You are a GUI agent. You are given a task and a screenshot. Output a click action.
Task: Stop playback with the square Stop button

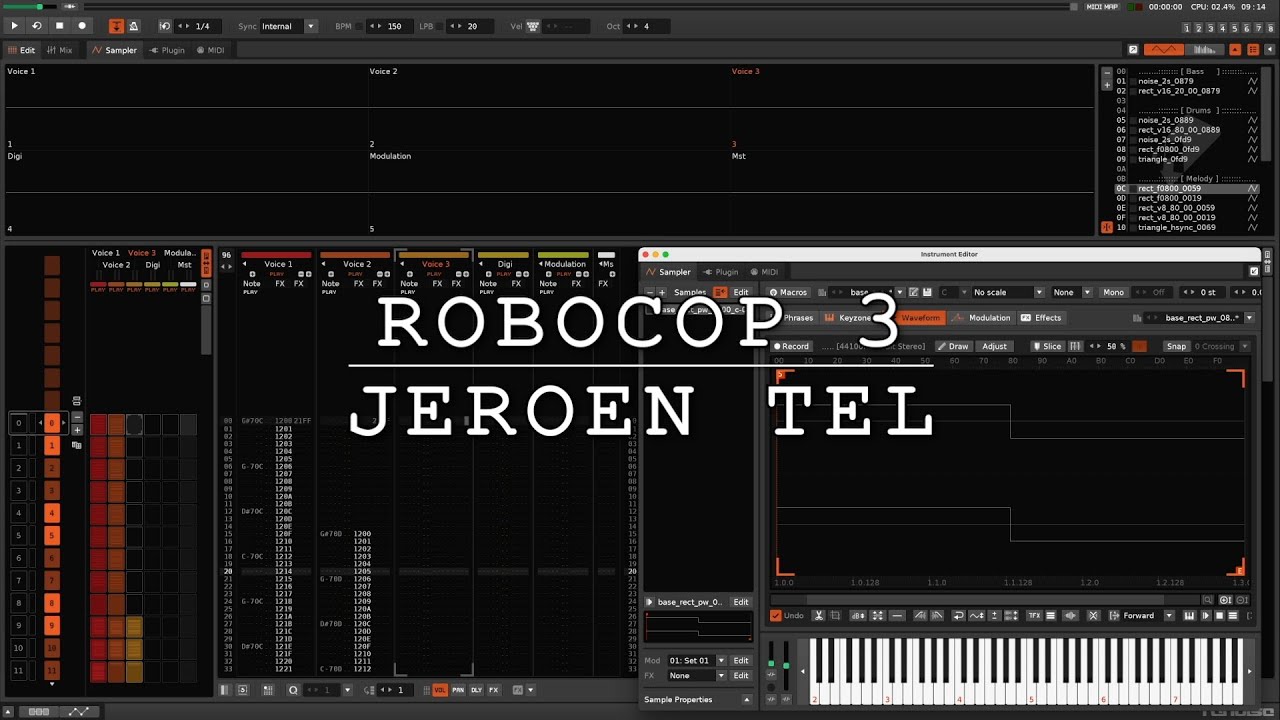click(59, 26)
